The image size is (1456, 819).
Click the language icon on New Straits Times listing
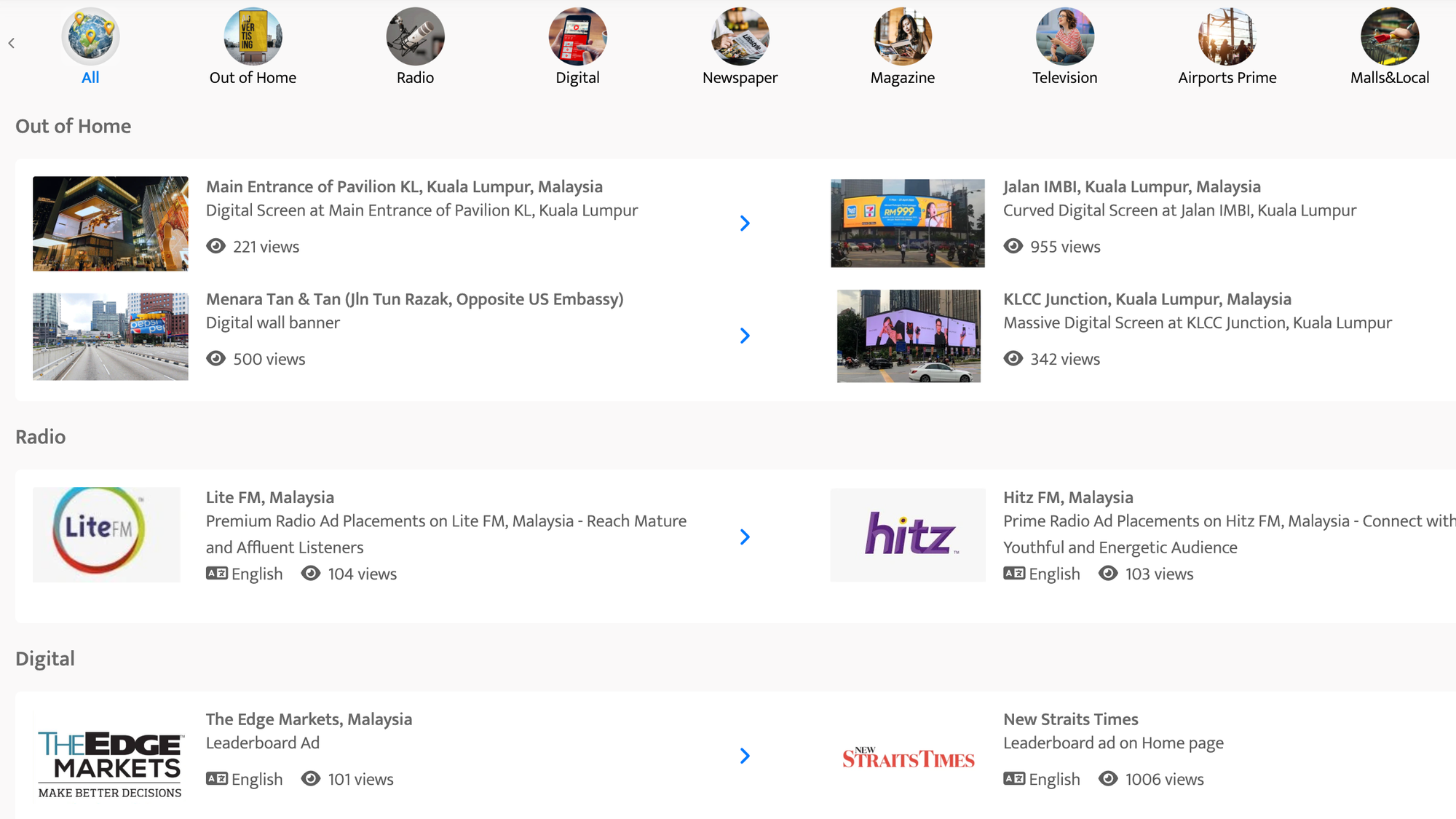click(1014, 778)
